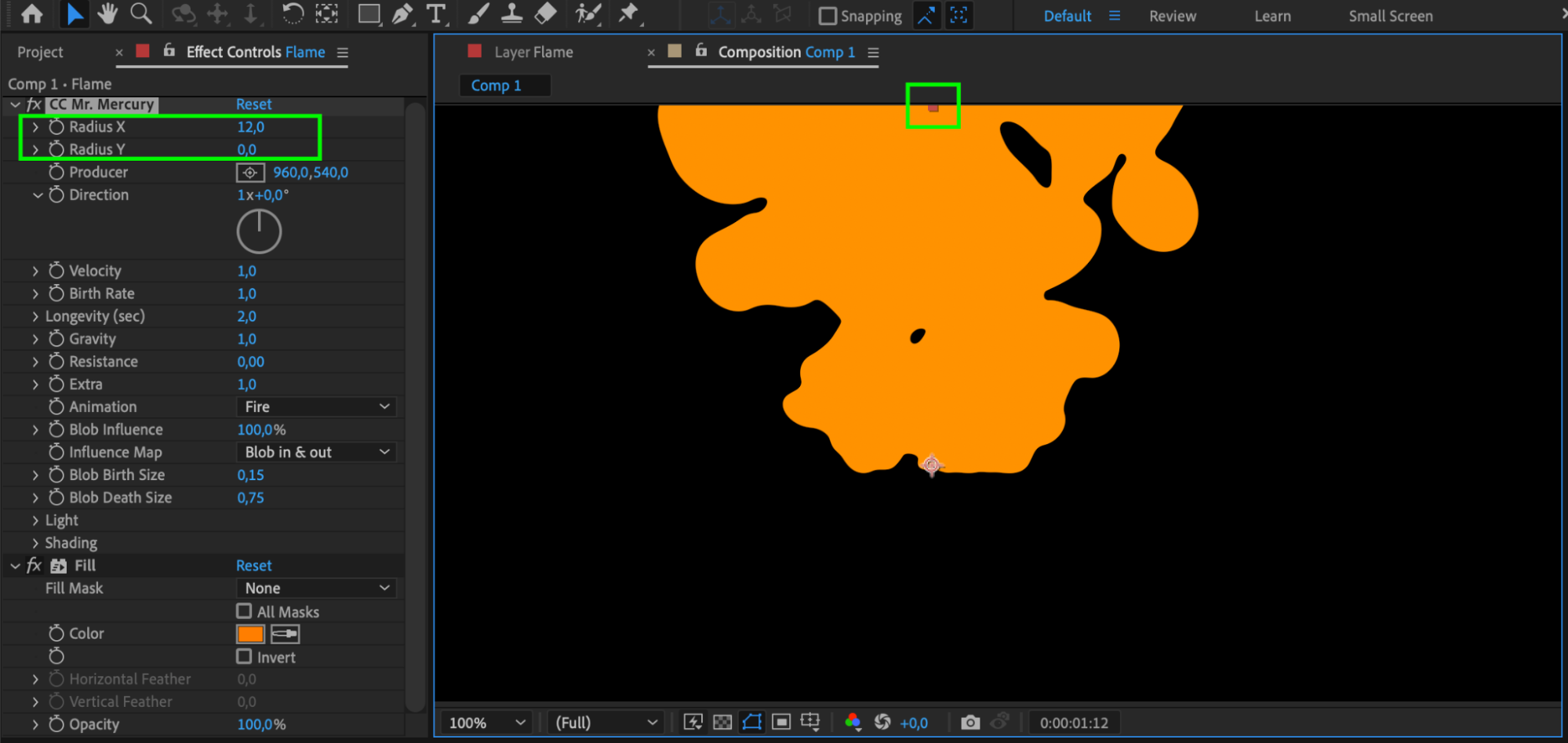This screenshot has width=1568, height=743.
Task: Check the Invert checkbox
Action: click(244, 657)
